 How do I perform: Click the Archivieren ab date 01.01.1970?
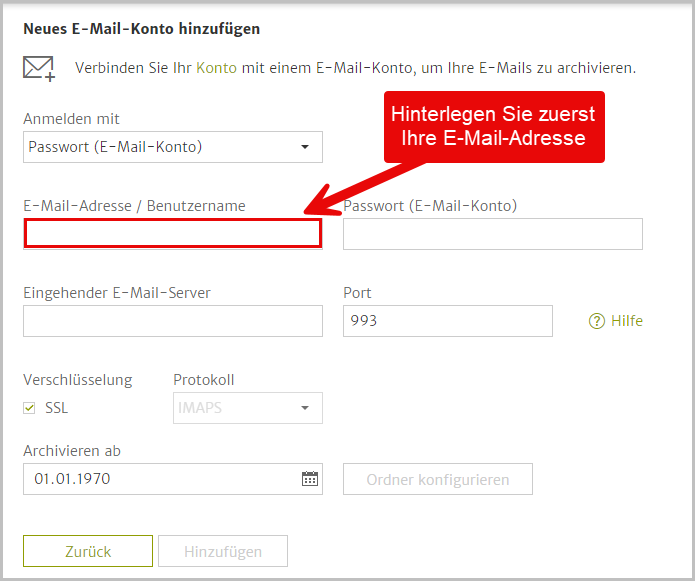coord(72,479)
